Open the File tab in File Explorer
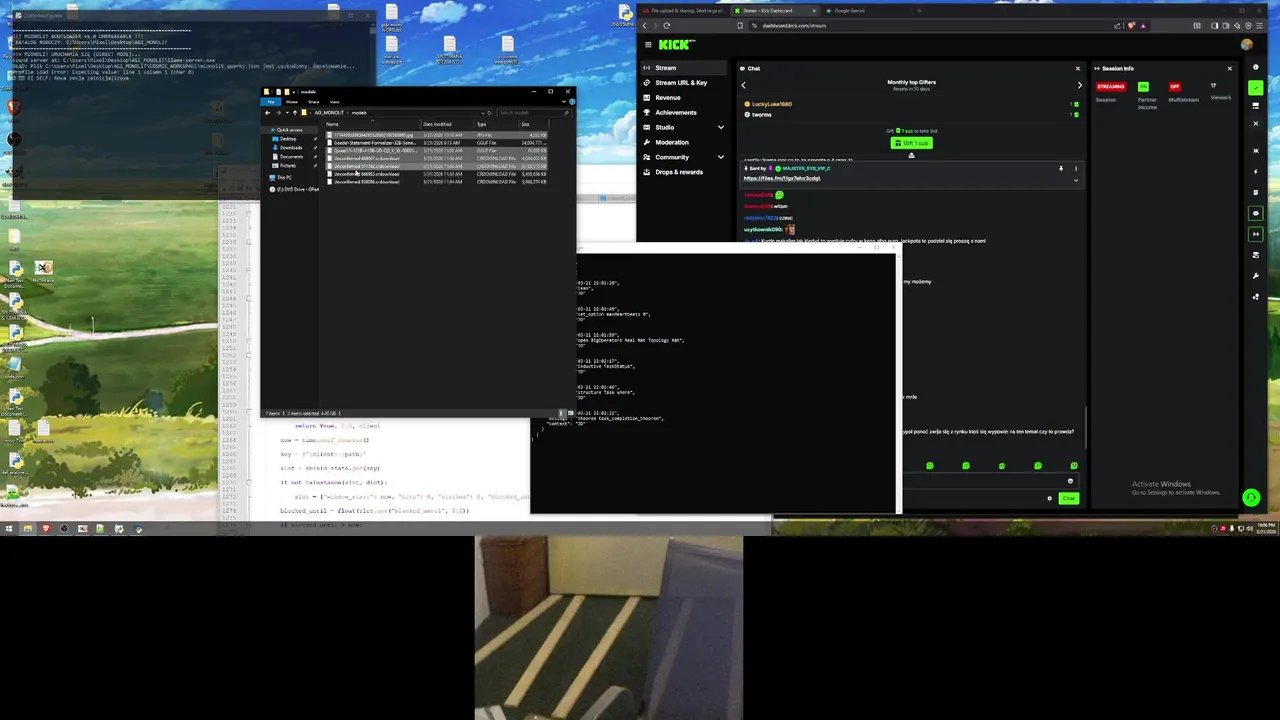Image resolution: width=1280 pixels, height=720 pixels. pyautogui.click(x=271, y=102)
